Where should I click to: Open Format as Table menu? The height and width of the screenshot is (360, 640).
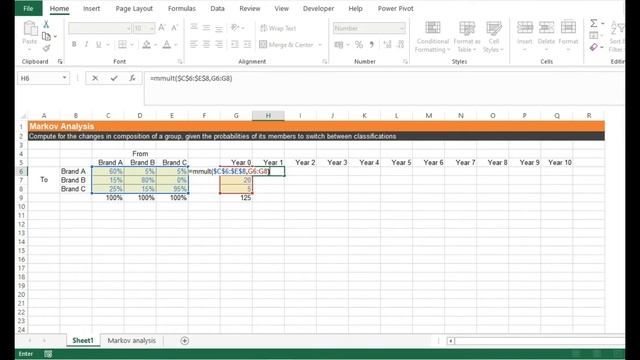(467, 37)
